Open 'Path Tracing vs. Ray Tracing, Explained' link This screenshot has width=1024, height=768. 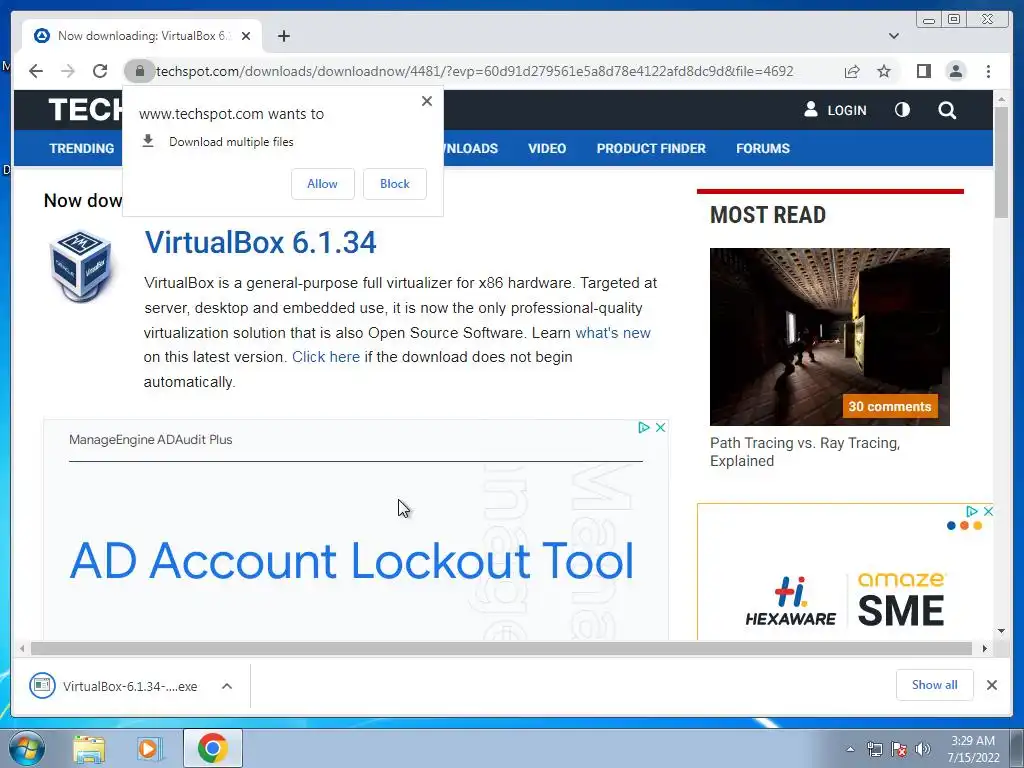click(x=805, y=451)
